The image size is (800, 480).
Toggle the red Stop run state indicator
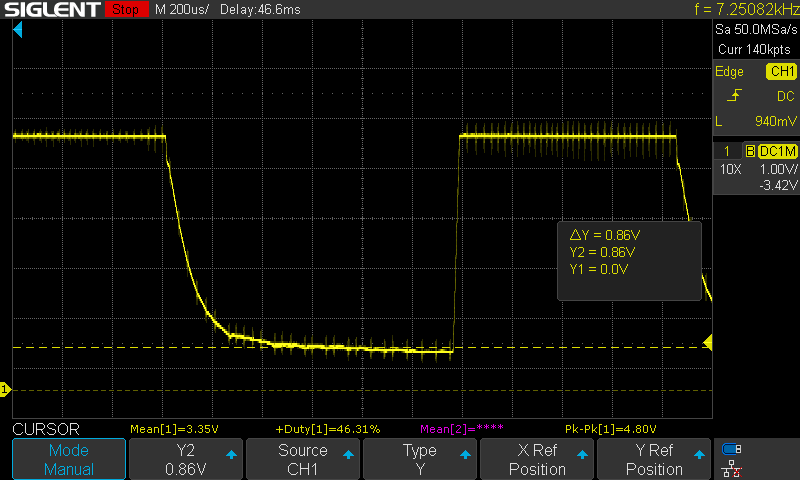(124, 10)
